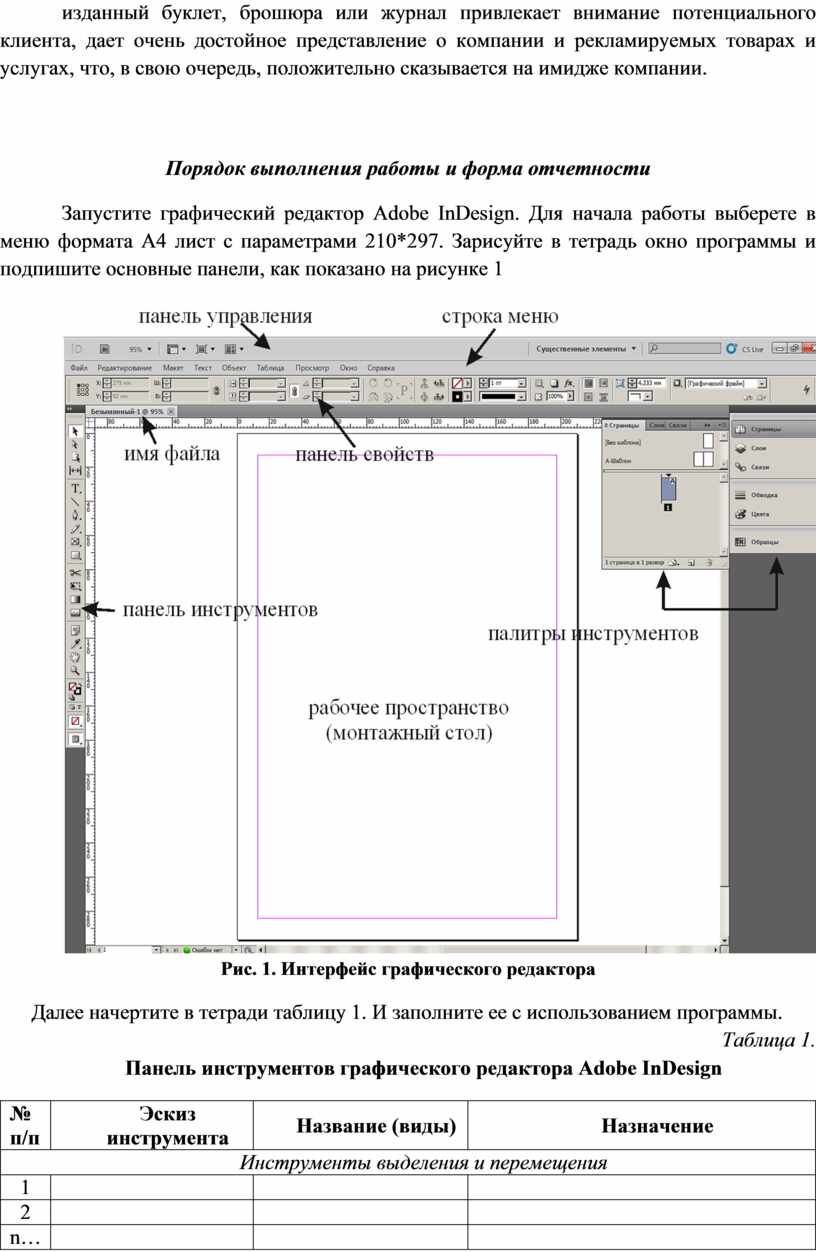Select the page 1 thumbnail in Pages panel
The height and width of the screenshot is (1252, 816).
[x=668, y=489]
